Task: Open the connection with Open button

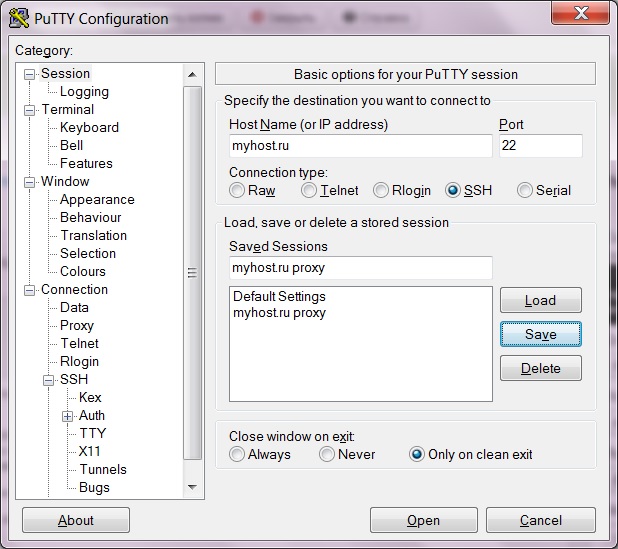Action: tap(423, 520)
